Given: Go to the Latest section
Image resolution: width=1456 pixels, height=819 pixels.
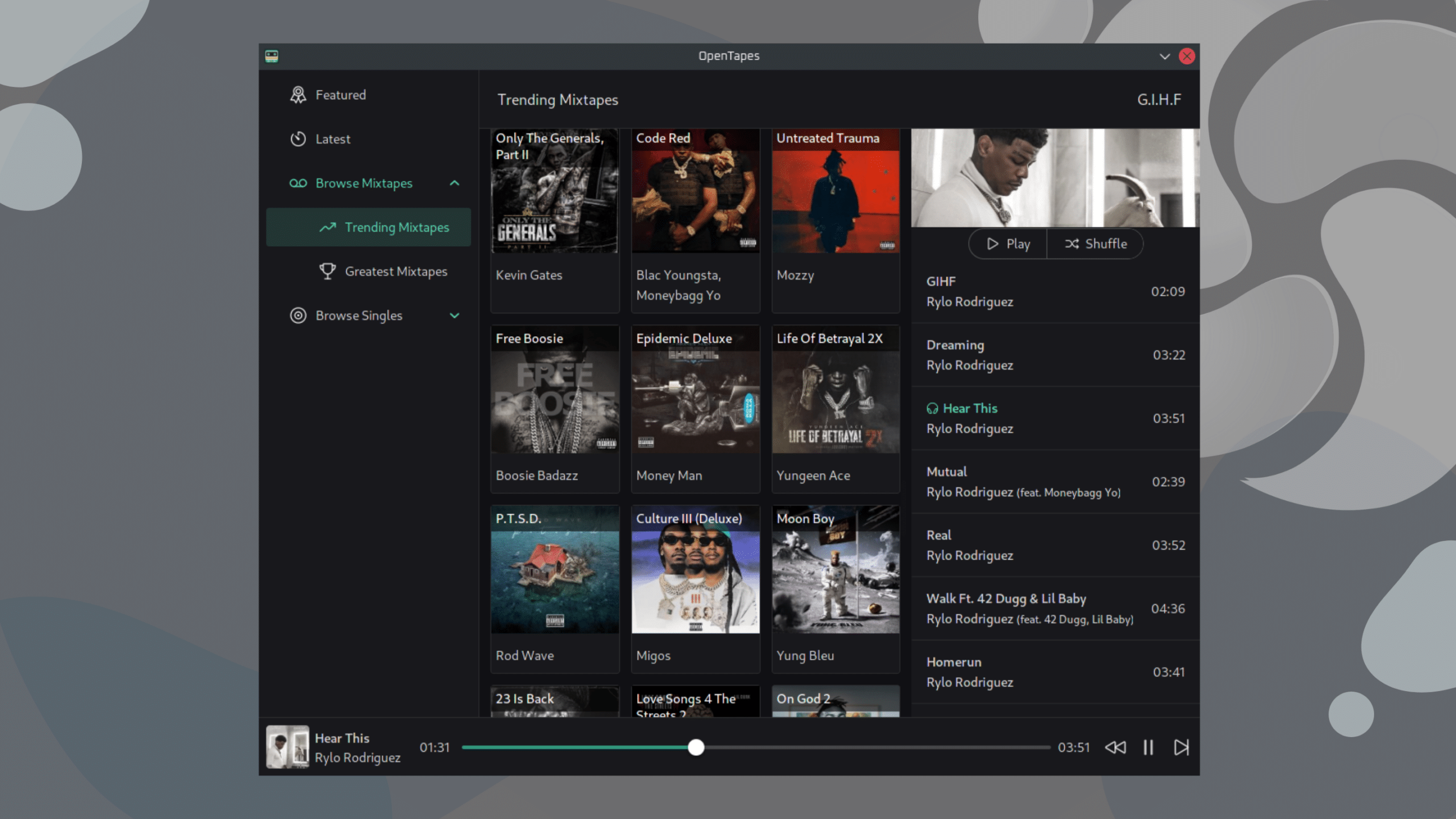Looking at the screenshot, I should (369, 139).
